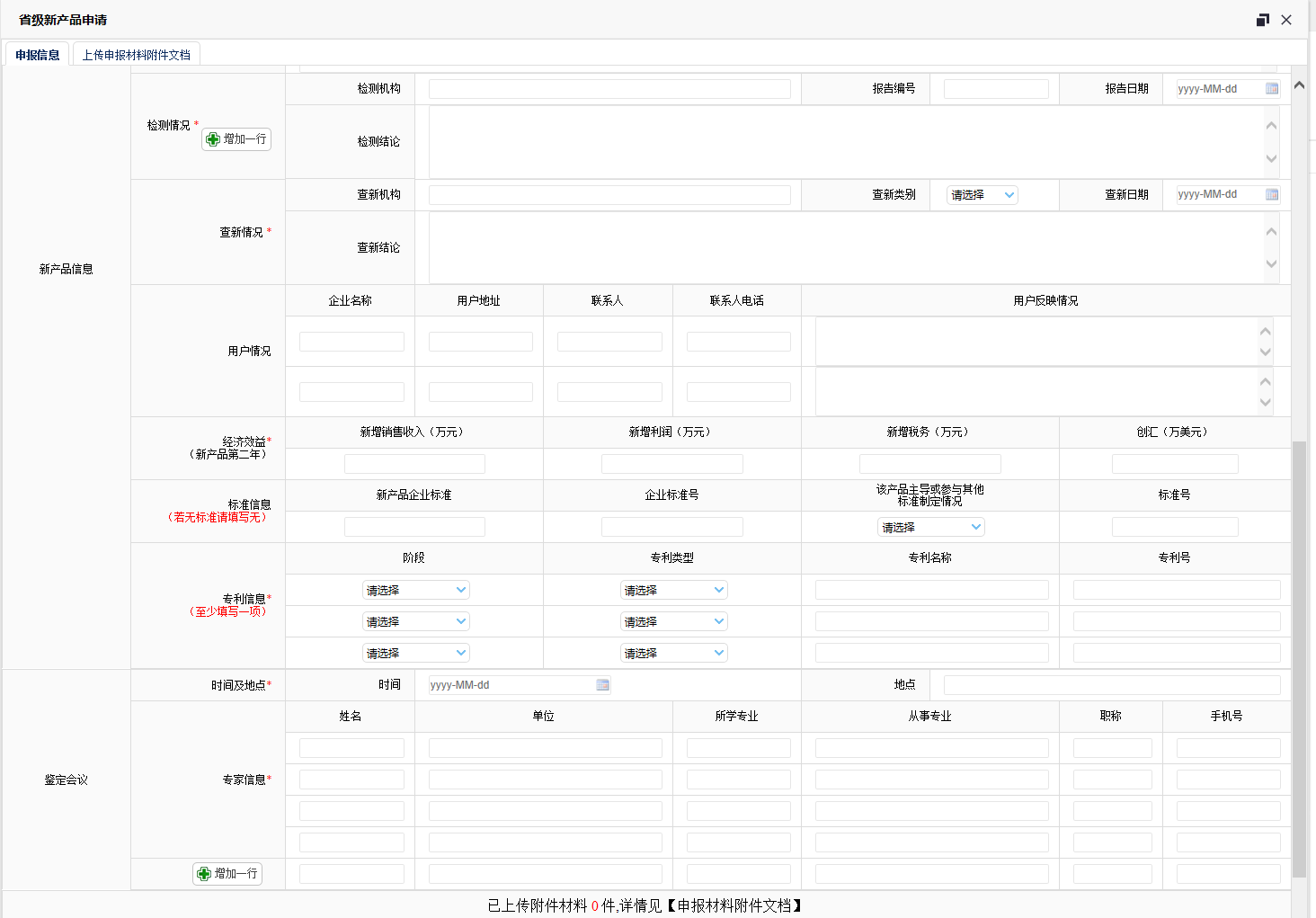The width and height of the screenshot is (1316, 918).
Task: Open second row 阶段 dropdown
Action: click(x=416, y=622)
